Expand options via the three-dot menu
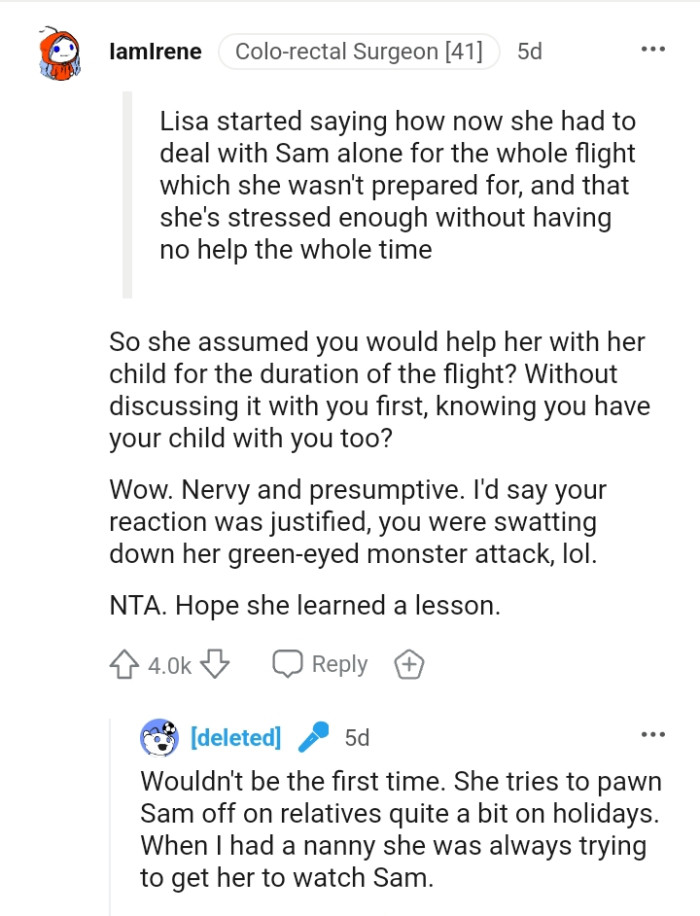Image resolution: width=700 pixels, height=916 pixels. point(654,48)
